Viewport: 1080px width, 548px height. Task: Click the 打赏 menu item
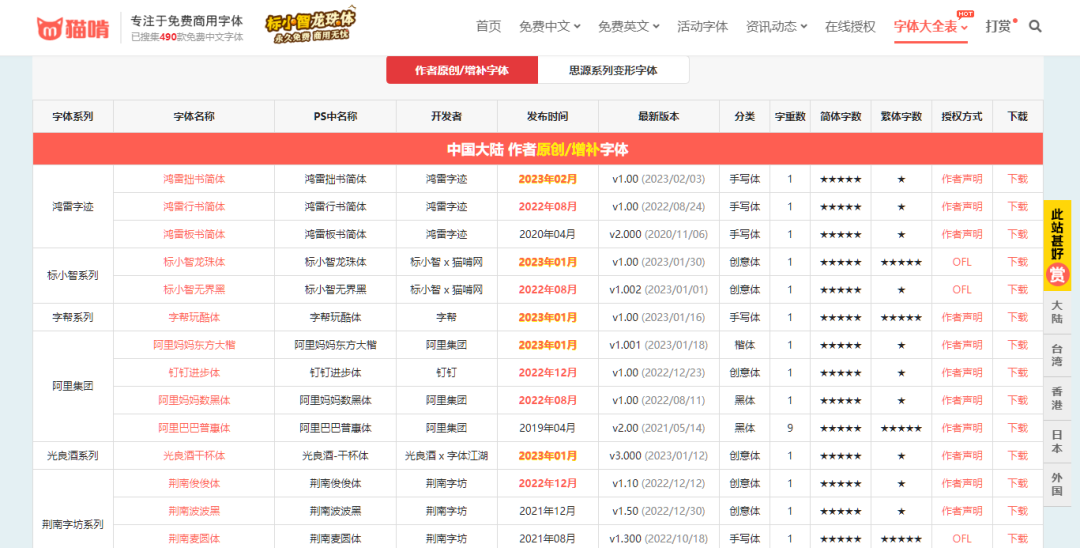coord(998,27)
